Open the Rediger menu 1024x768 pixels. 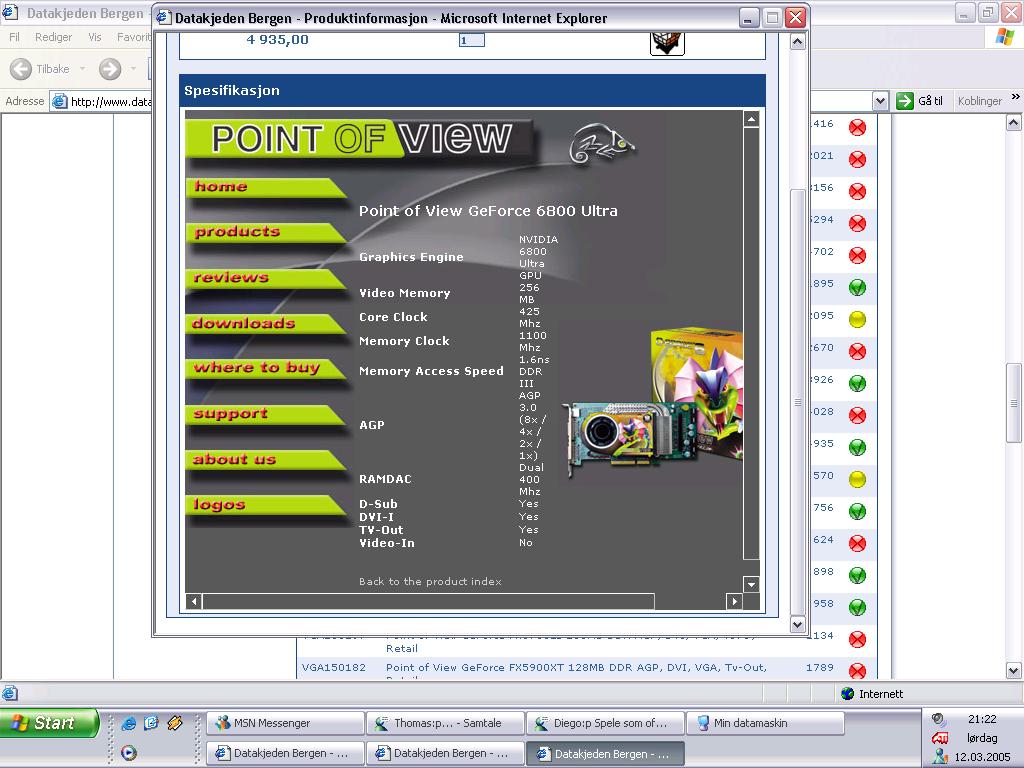(x=53, y=37)
